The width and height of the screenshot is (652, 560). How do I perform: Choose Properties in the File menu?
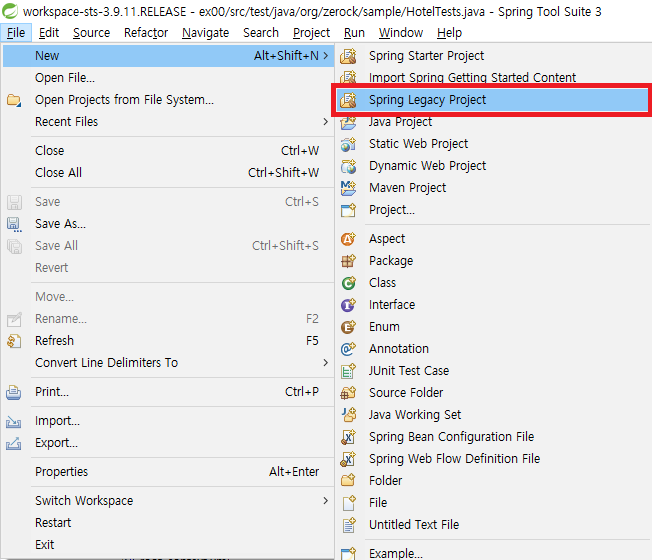(168, 472)
